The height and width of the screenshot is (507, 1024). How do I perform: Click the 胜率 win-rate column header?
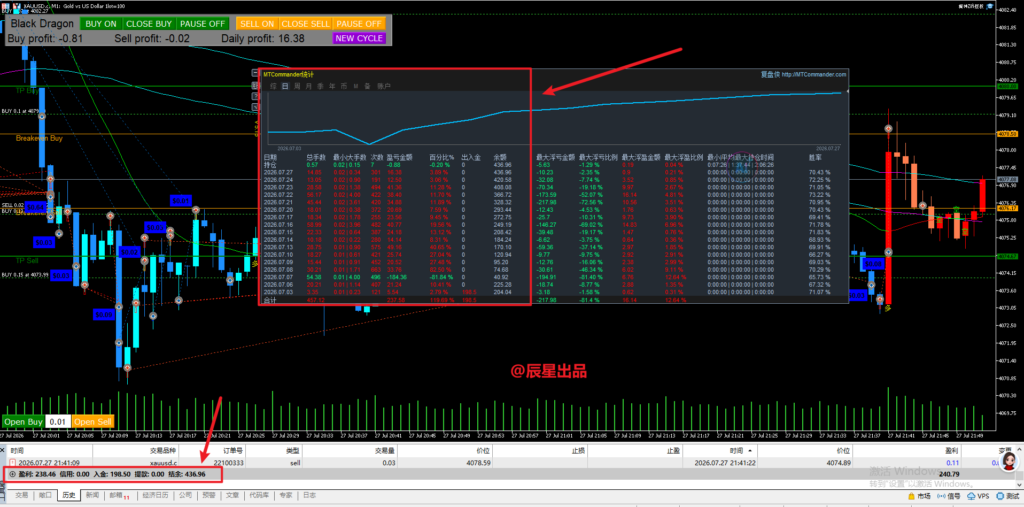(x=815, y=157)
